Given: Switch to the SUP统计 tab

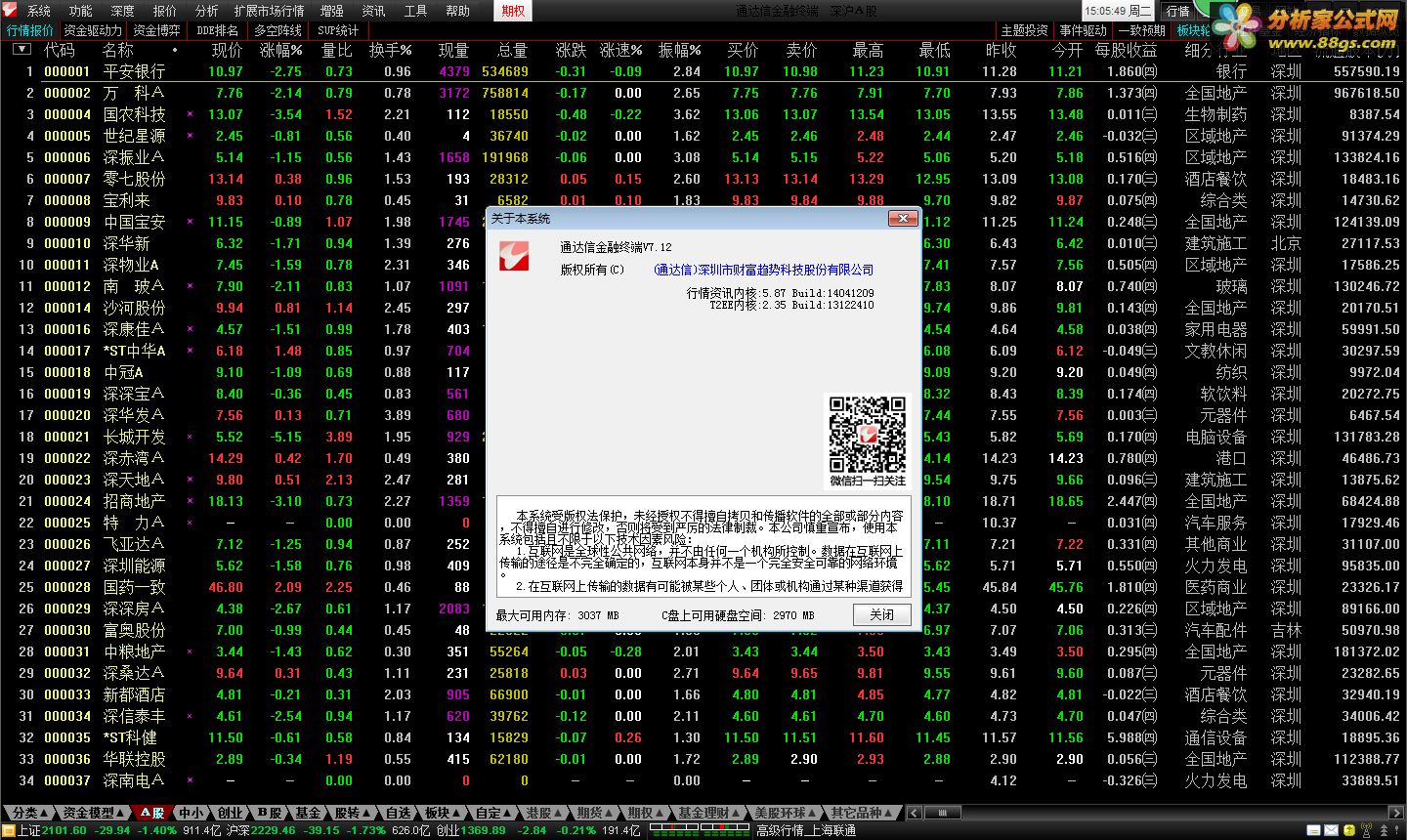Looking at the screenshot, I should point(338,30).
